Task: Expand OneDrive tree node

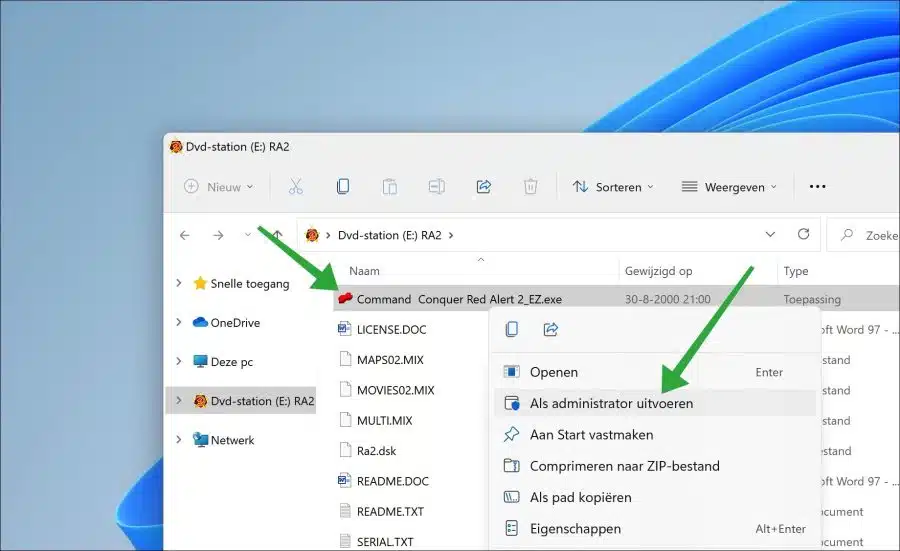Action: click(179, 322)
